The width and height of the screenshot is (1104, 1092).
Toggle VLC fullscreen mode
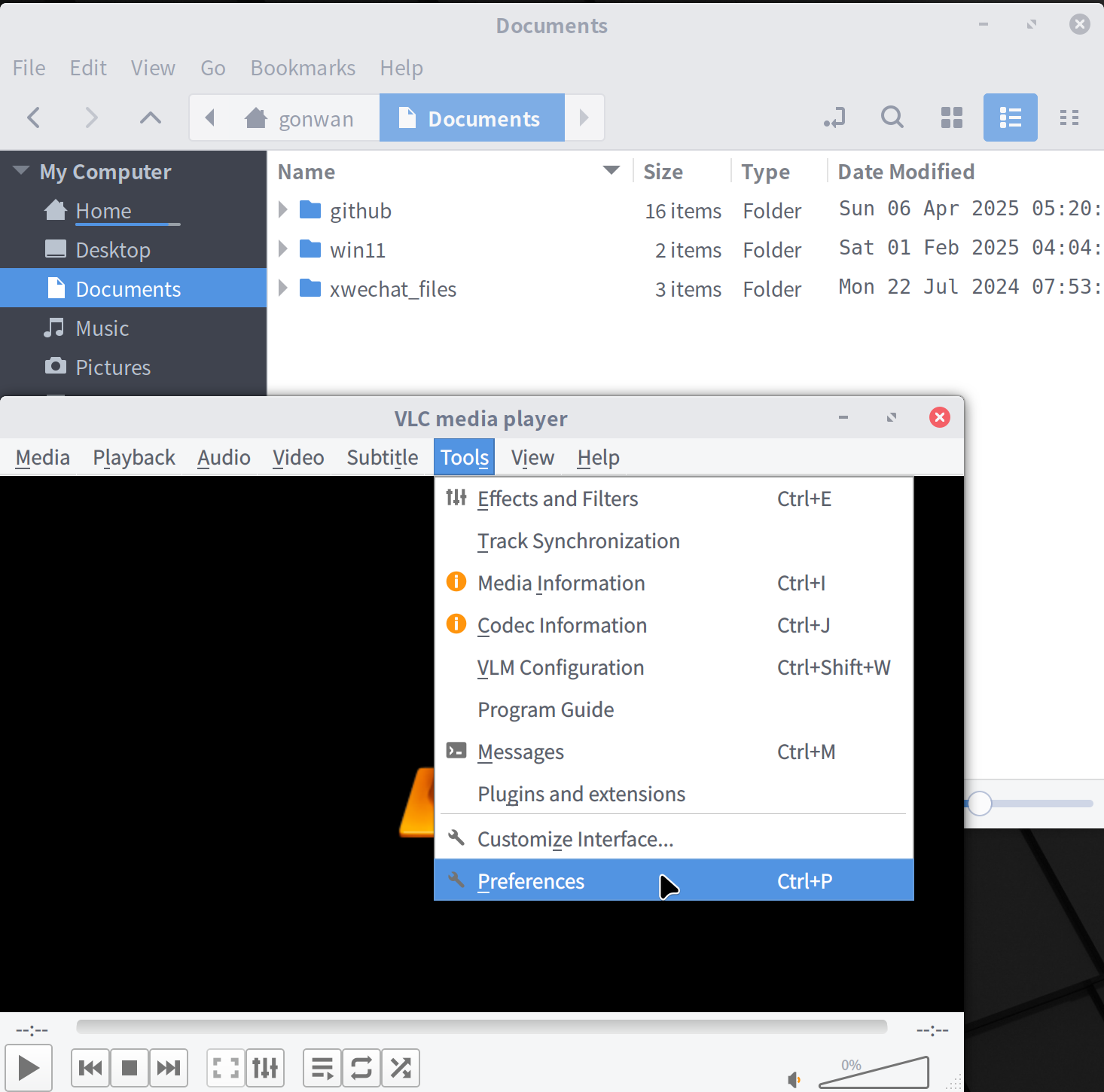click(226, 1068)
